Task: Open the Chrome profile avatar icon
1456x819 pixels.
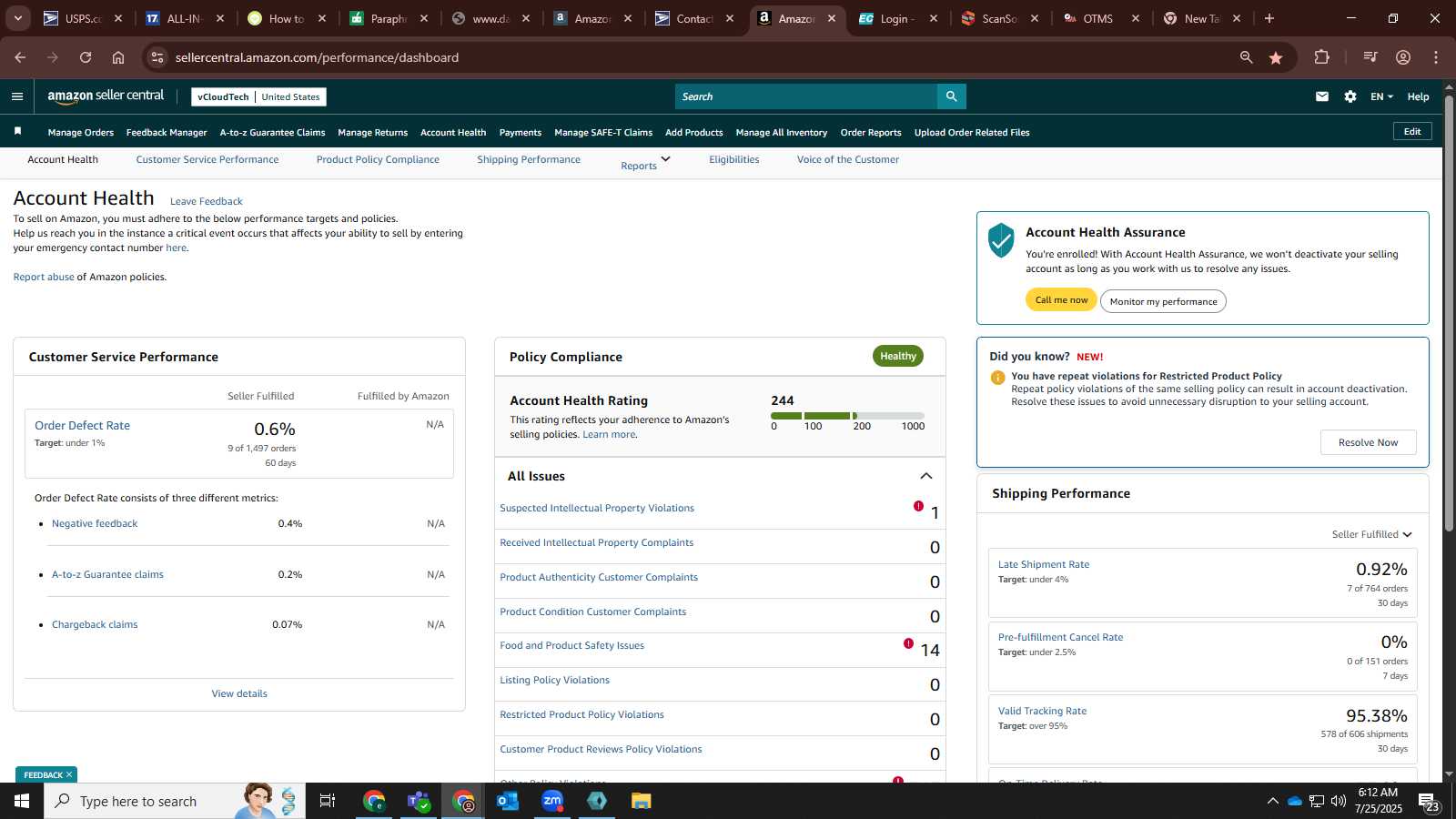Action: pyautogui.click(x=1403, y=57)
